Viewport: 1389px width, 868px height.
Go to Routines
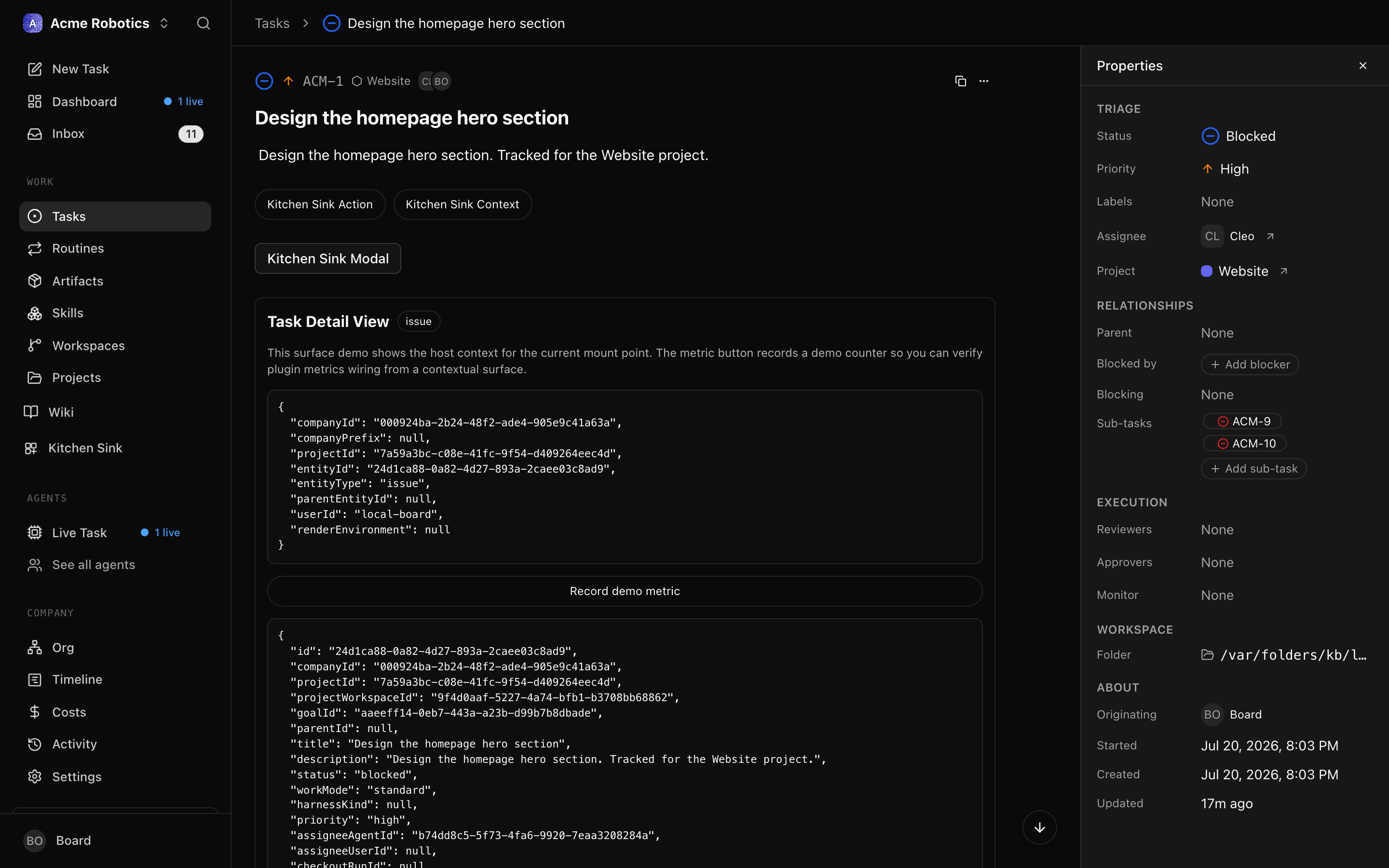[x=115, y=248]
